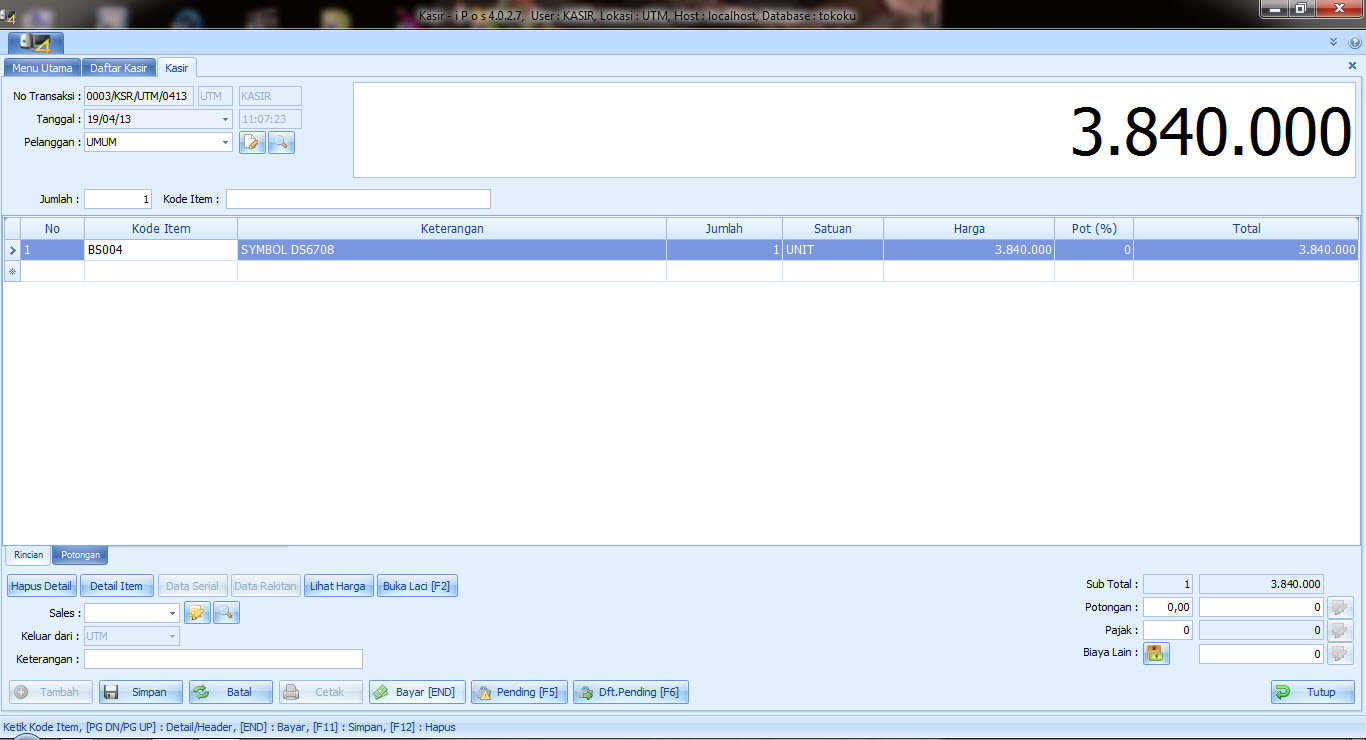1366x740 pixels.
Task: Open the Tanggal date dropdown
Action: point(225,119)
